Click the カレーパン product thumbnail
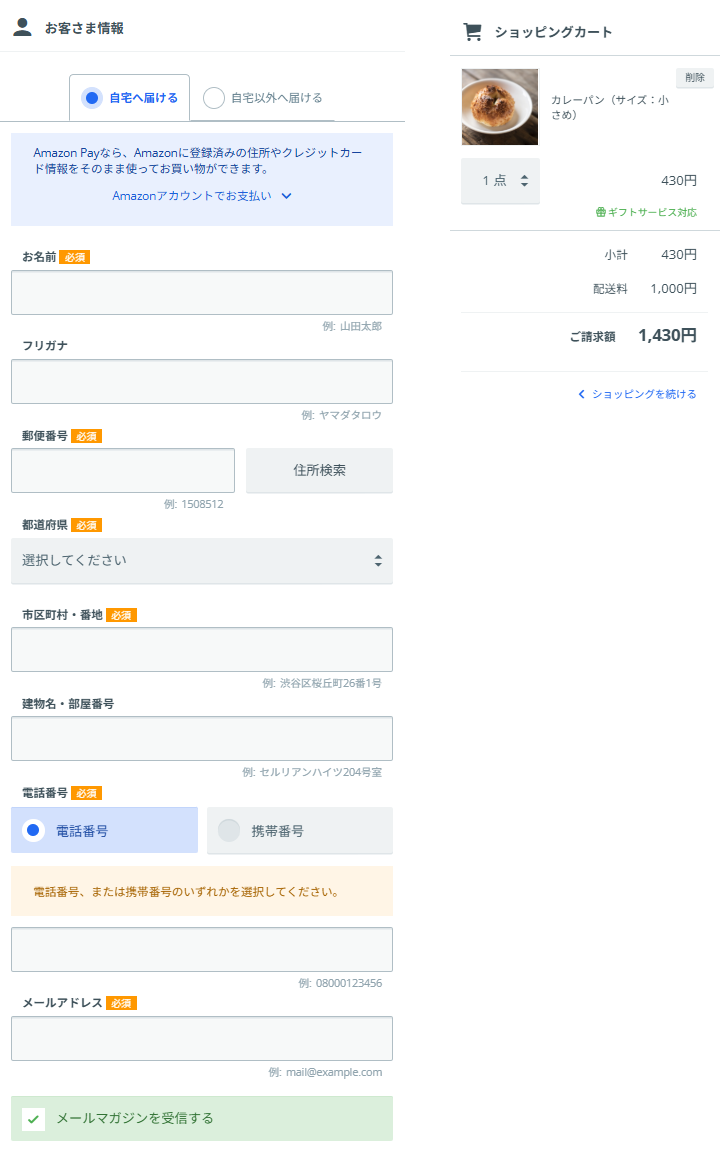Image resolution: width=726 pixels, height=1158 pixels. tap(500, 107)
